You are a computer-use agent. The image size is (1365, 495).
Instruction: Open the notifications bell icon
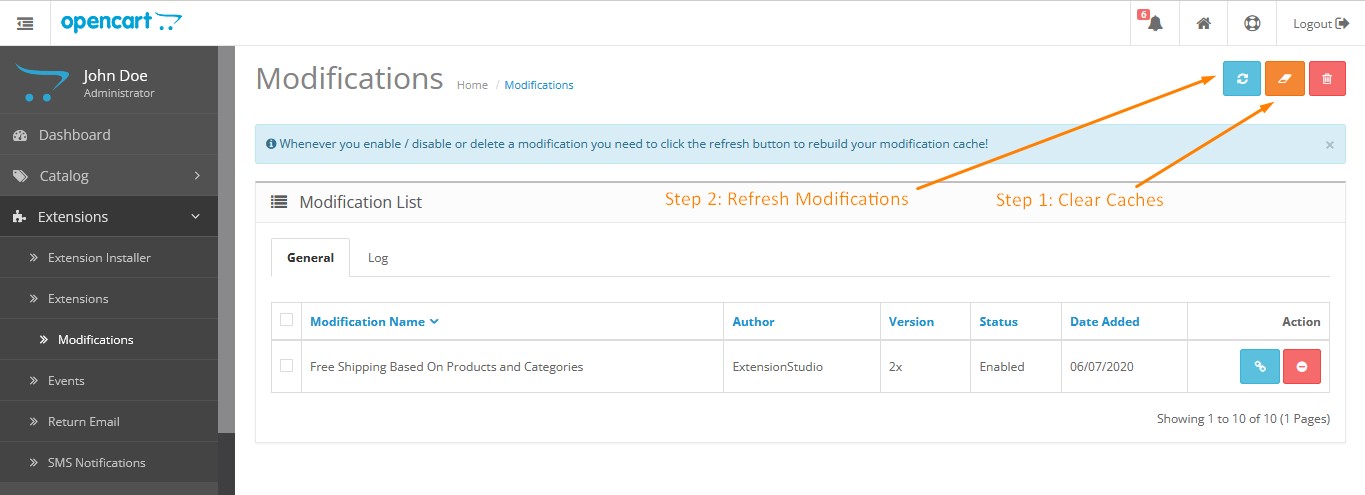[1155, 23]
